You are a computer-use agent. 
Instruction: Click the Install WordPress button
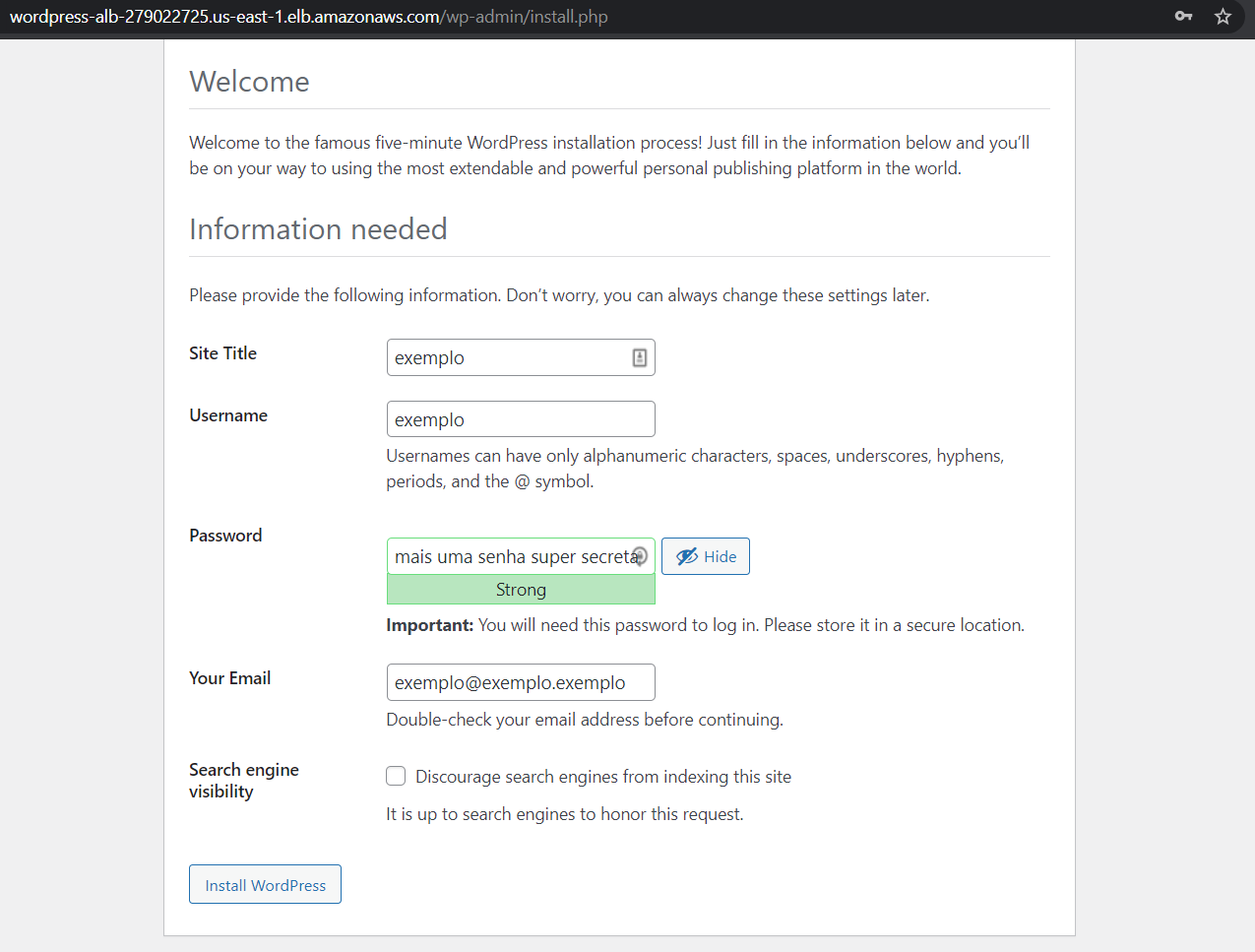pyautogui.click(x=265, y=884)
